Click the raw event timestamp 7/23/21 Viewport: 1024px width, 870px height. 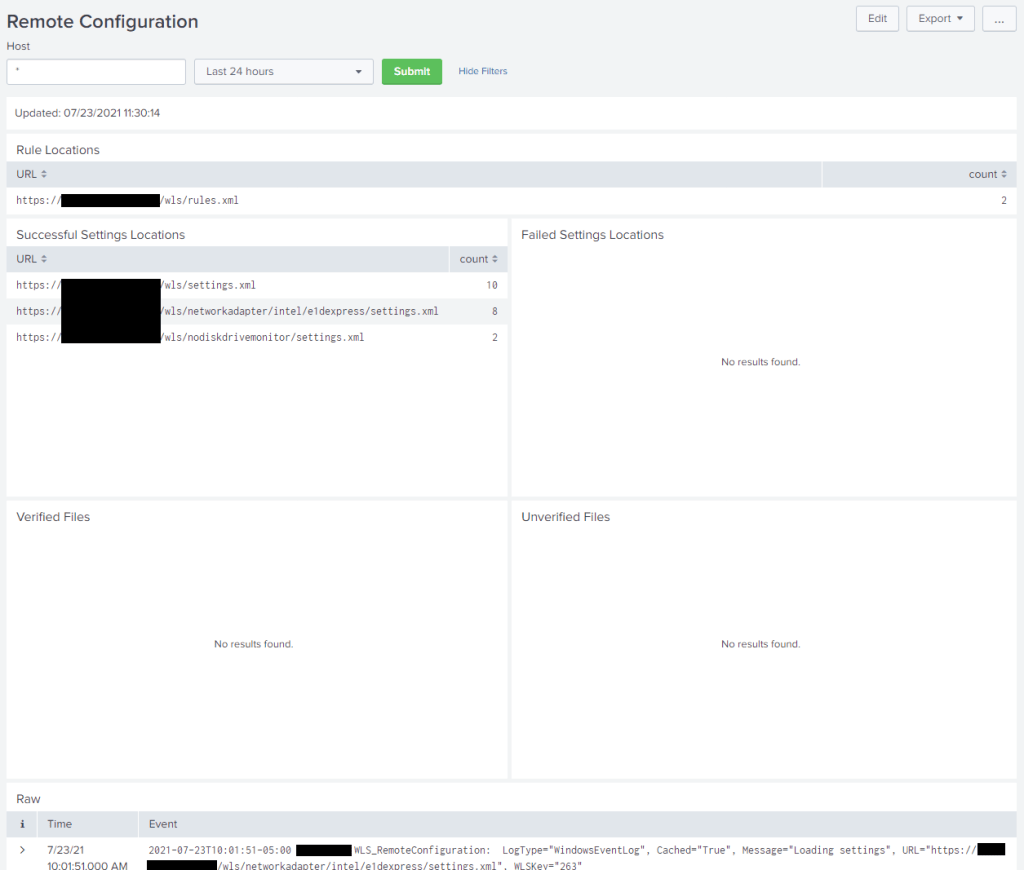67,850
